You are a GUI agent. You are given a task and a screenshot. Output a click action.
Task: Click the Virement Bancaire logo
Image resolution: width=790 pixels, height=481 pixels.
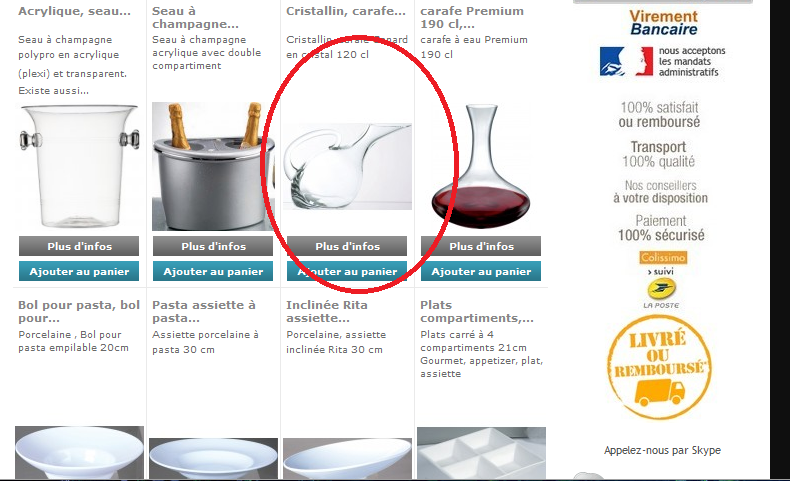click(664, 23)
